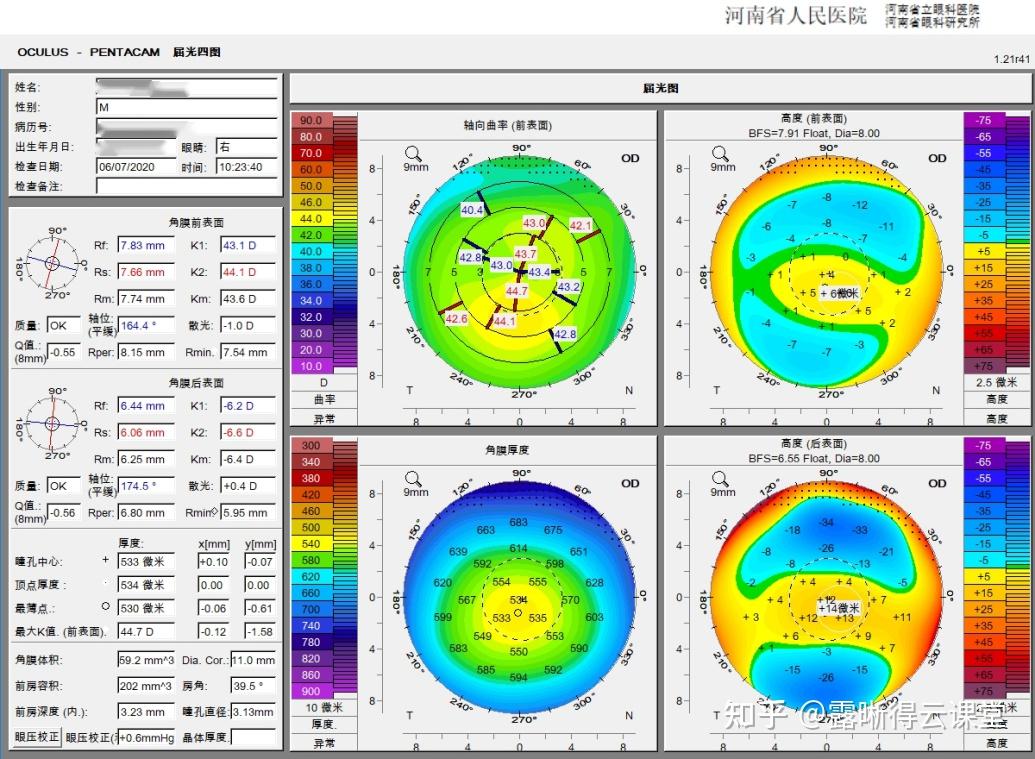
Task: Click the magnifier icon on corneal thickness map
Action: coord(413,478)
